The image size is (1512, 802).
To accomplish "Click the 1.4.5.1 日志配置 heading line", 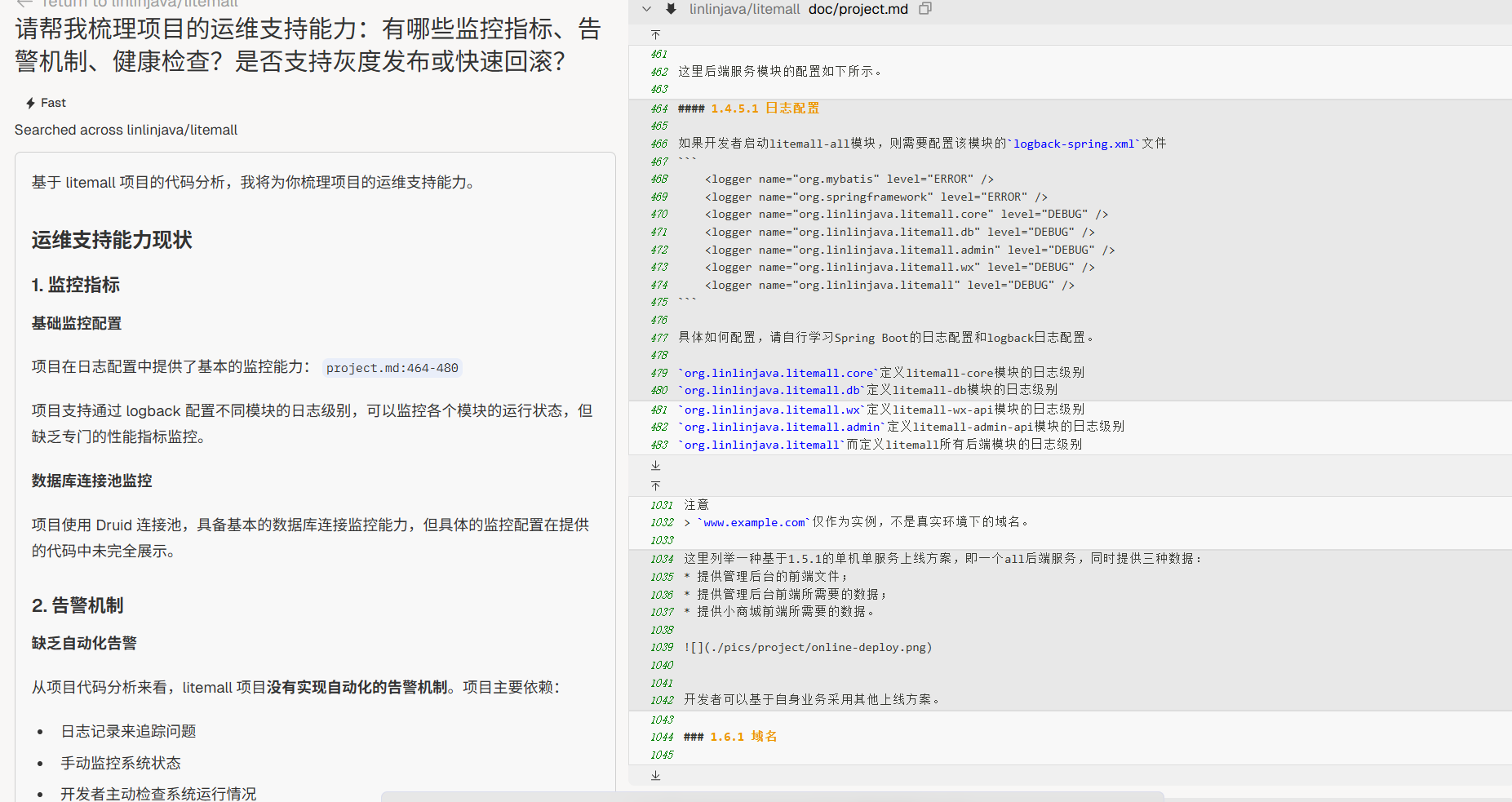I will 764,109.
